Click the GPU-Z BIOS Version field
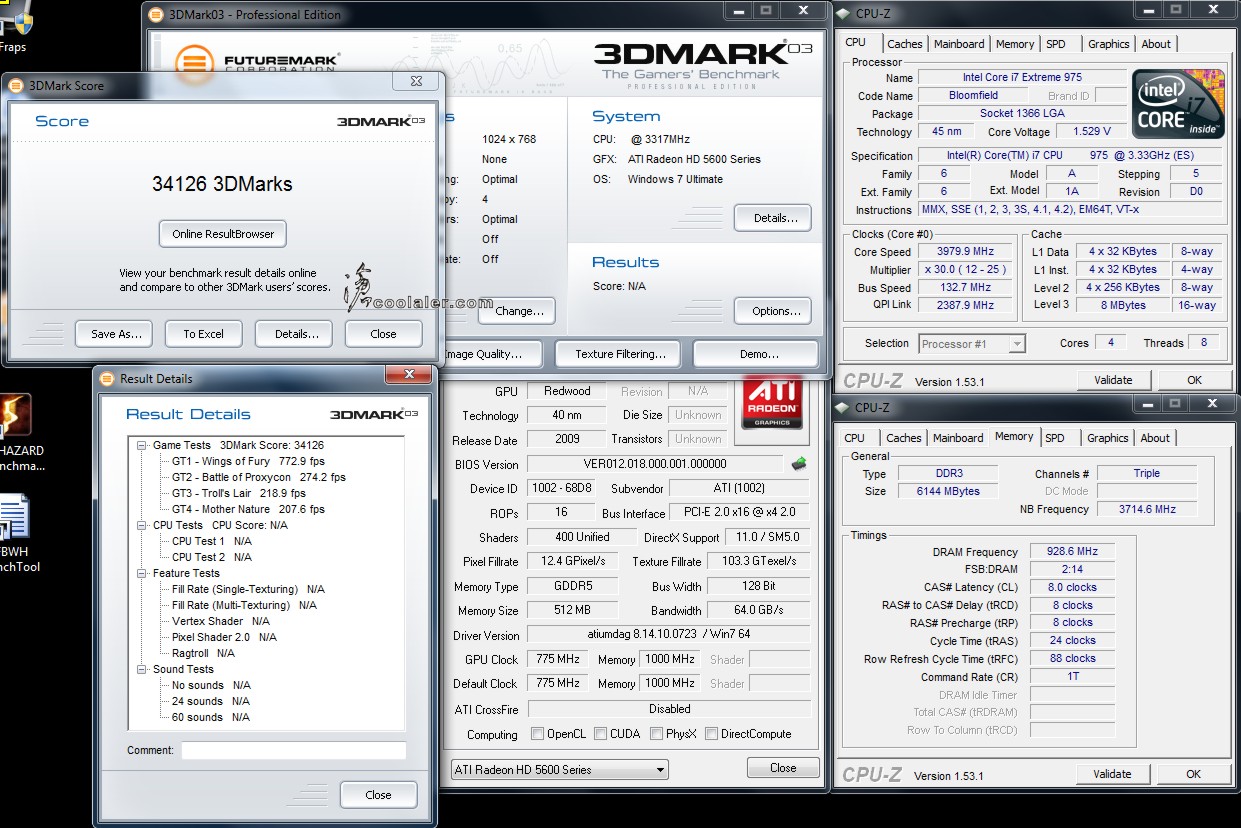This screenshot has height=828, width=1241. tap(654, 464)
